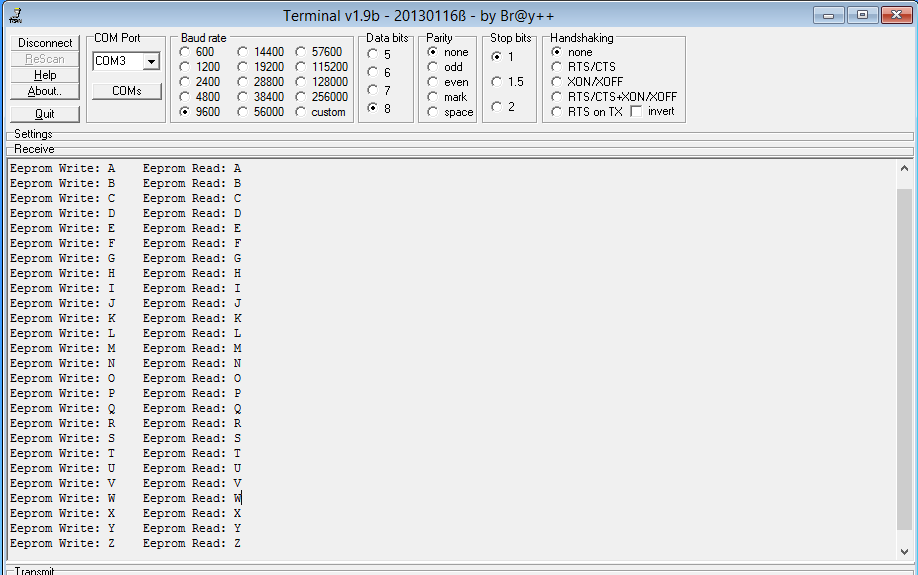Click the 'Eeprom Read: M' text
The height and width of the screenshot is (575, 918).
pyautogui.click(x=192, y=348)
